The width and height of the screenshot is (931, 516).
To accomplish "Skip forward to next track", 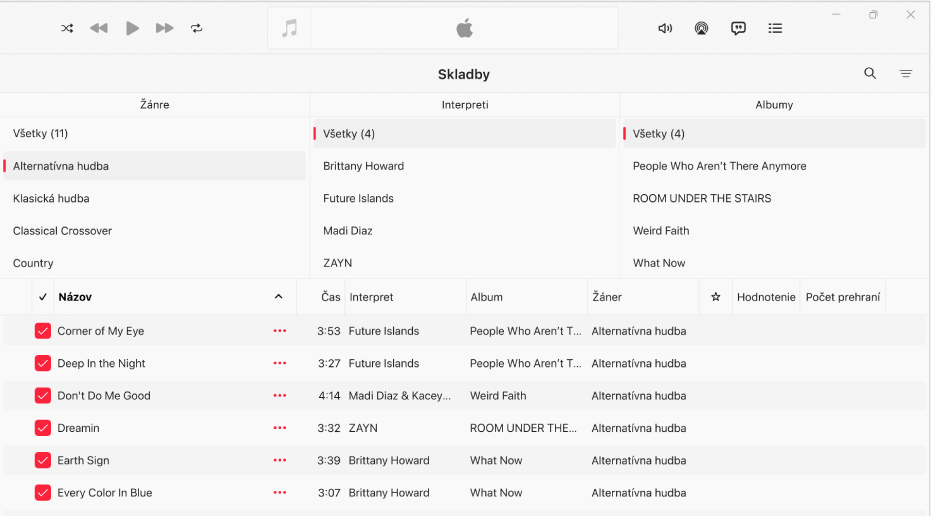I will 164,28.
